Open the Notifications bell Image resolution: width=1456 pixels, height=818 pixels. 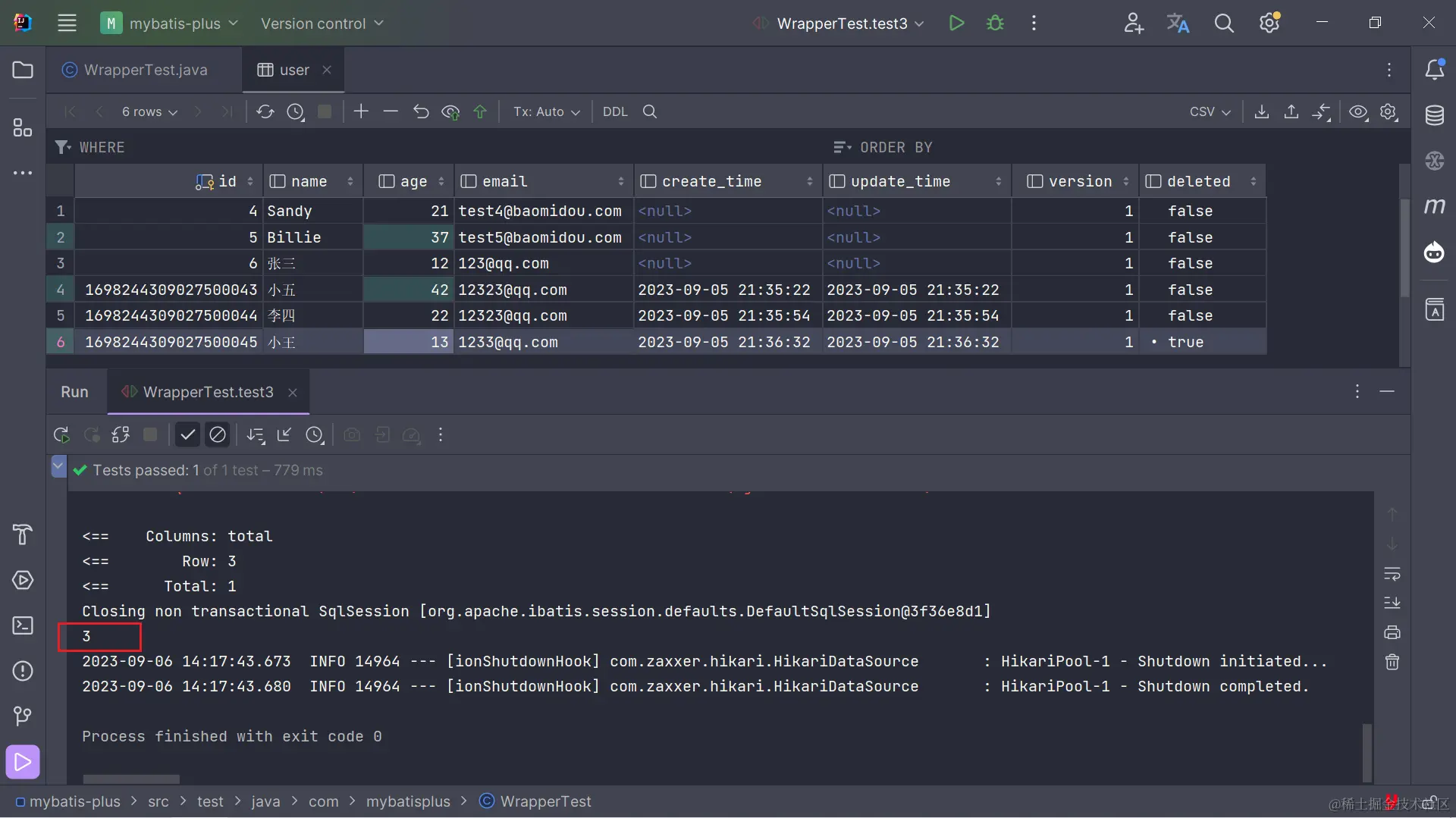(x=1435, y=70)
